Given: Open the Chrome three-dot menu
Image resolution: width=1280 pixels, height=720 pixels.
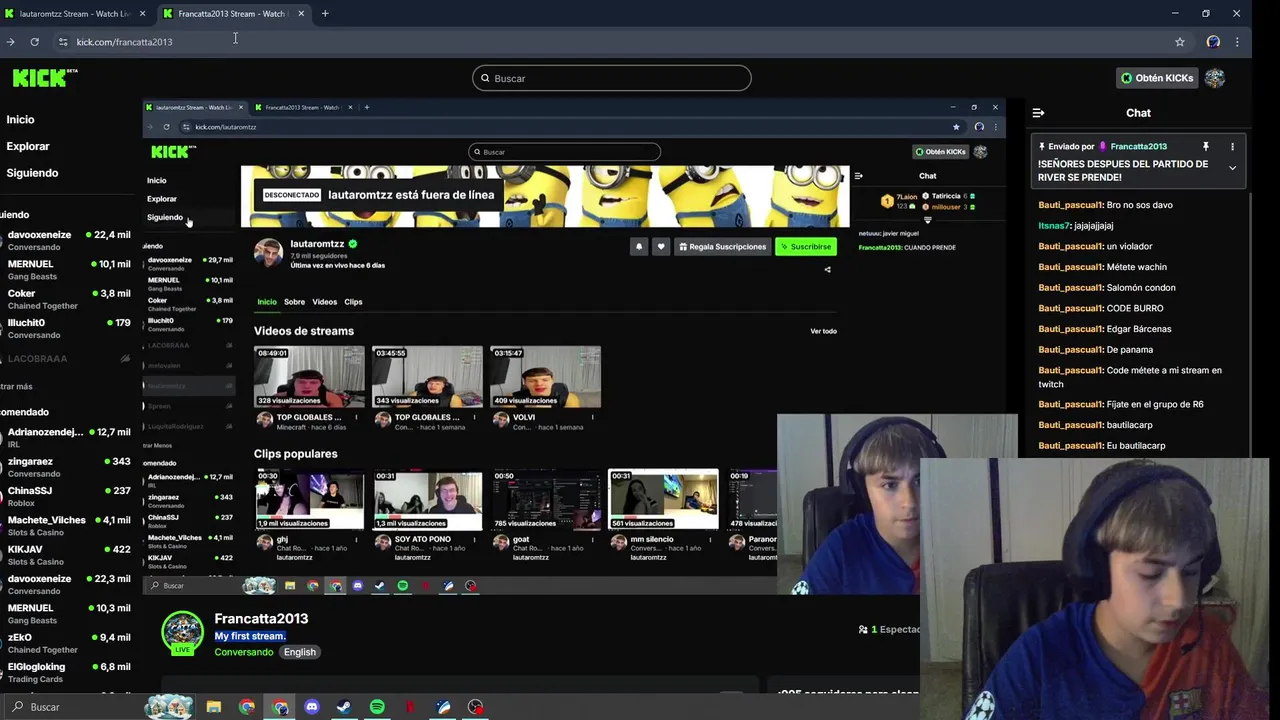Looking at the screenshot, I should 1238,42.
